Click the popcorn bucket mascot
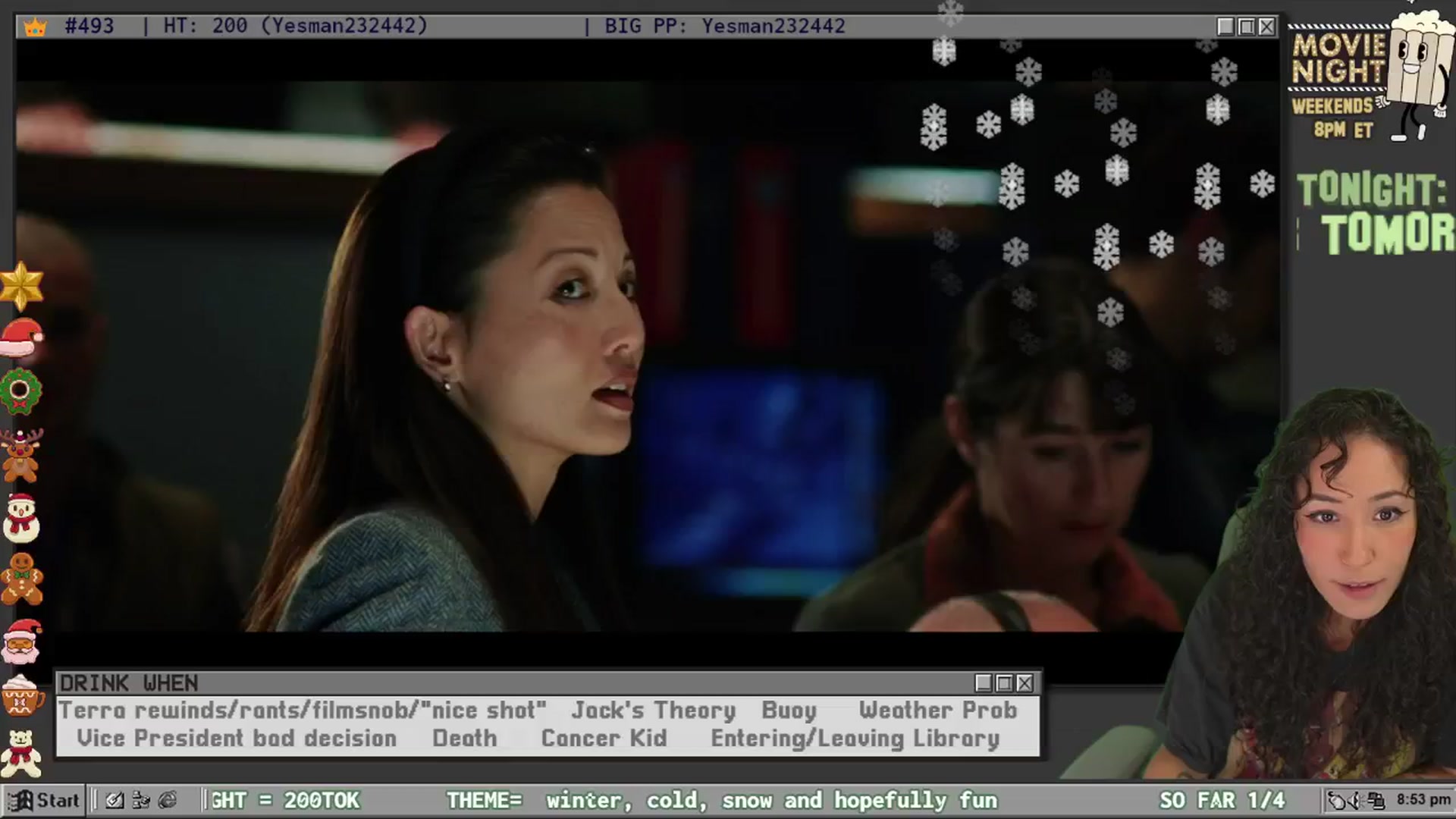The image size is (1456, 819). coord(1415,76)
